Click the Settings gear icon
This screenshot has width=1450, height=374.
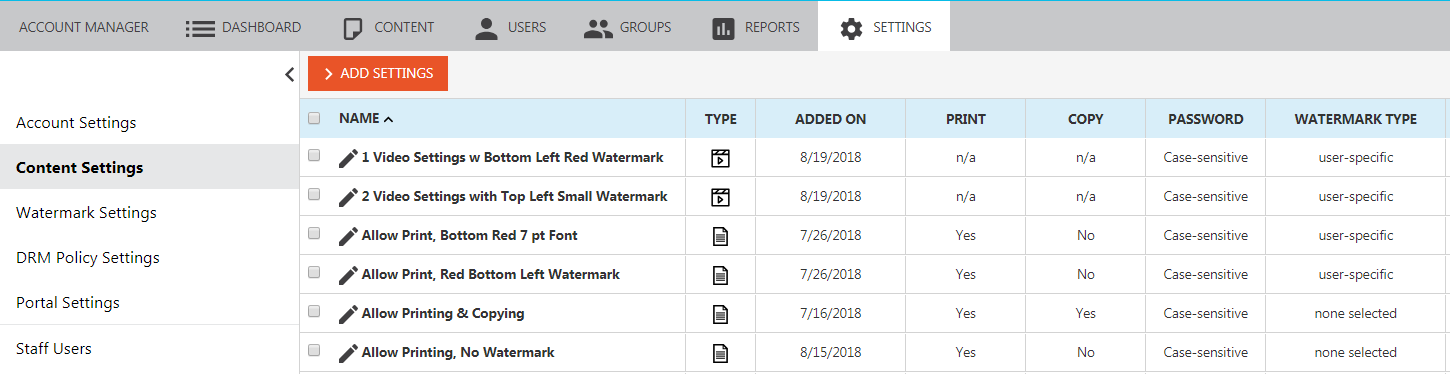(851, 28)
